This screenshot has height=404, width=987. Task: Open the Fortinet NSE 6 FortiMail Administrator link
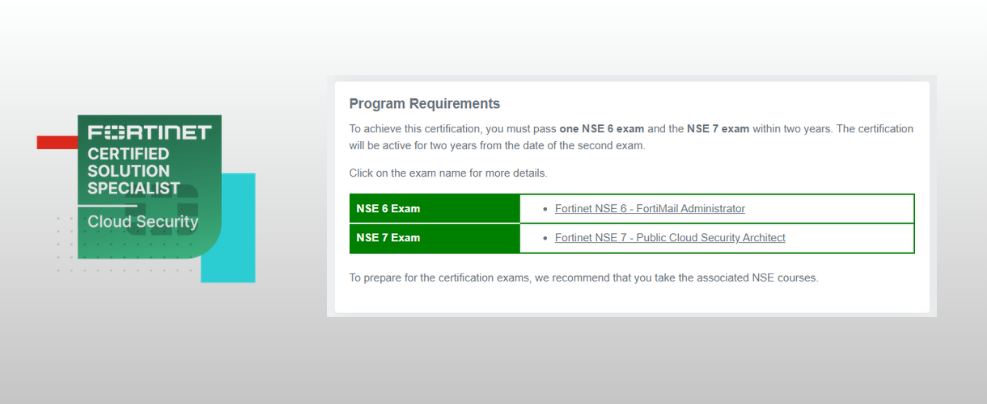[x=650, y=209]
